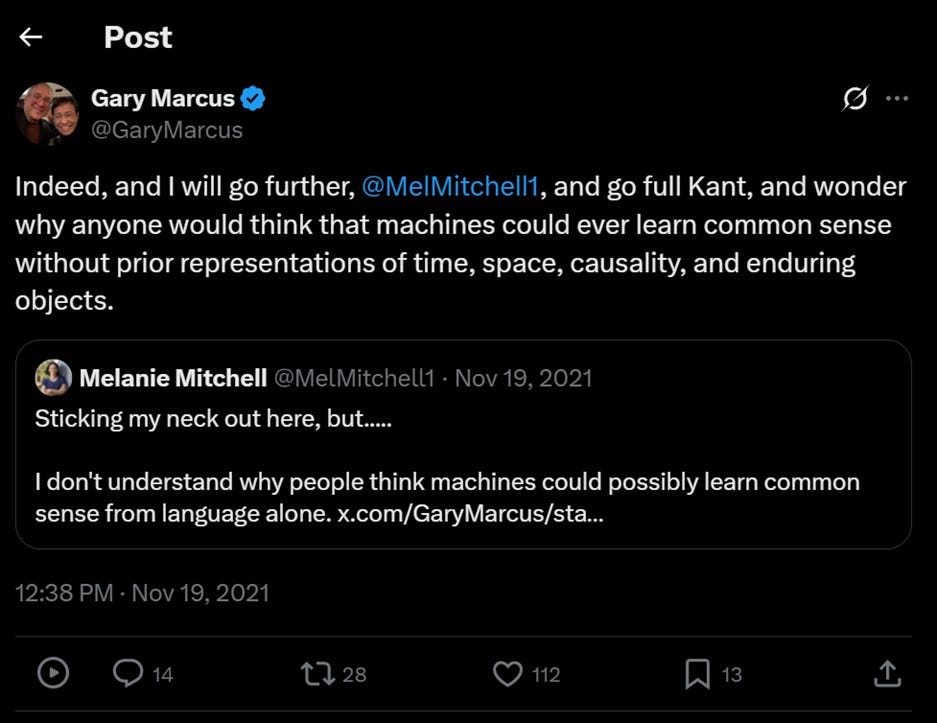Click the Post header label
Viewport: 937px width, 723px height.
point(137,37)
